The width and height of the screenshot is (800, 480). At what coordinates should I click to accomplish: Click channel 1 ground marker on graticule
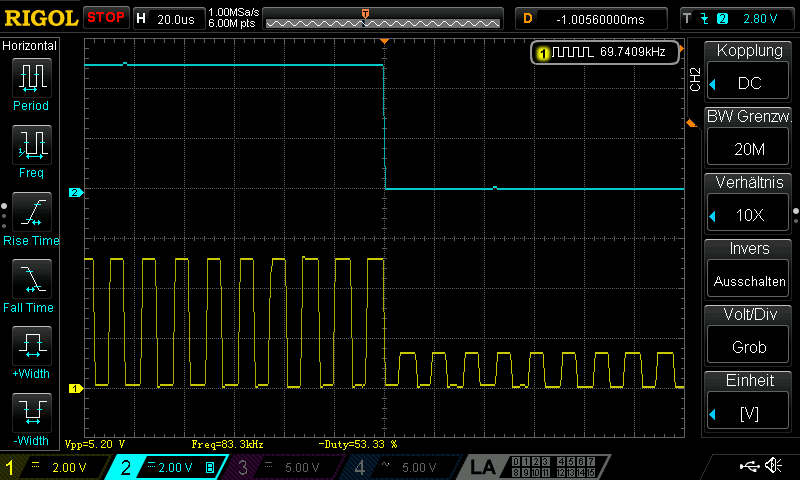tap(76, 389)
